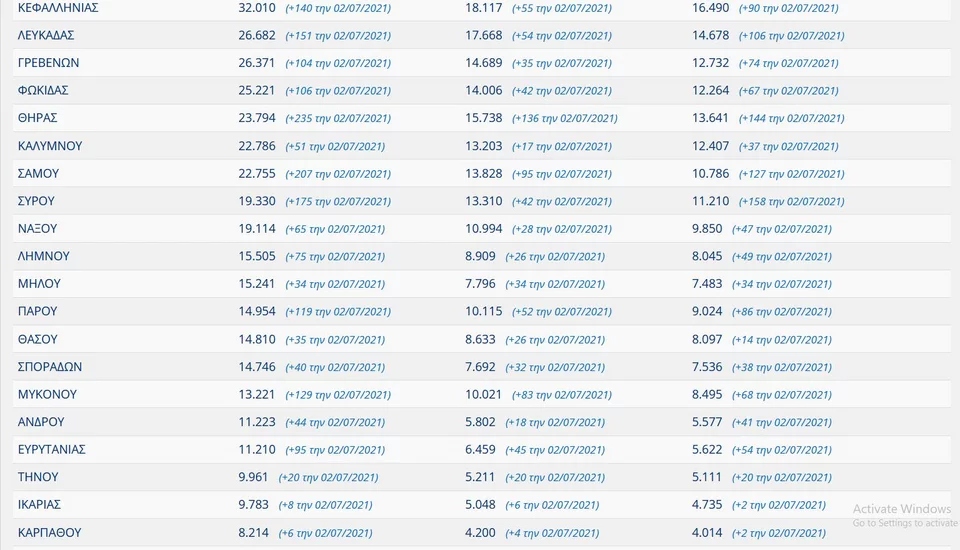This screenshot has width=960, height=550.
Task: Click the 19.330 value for ΣΥΡΟΥ
Action: tap(257, 201)
